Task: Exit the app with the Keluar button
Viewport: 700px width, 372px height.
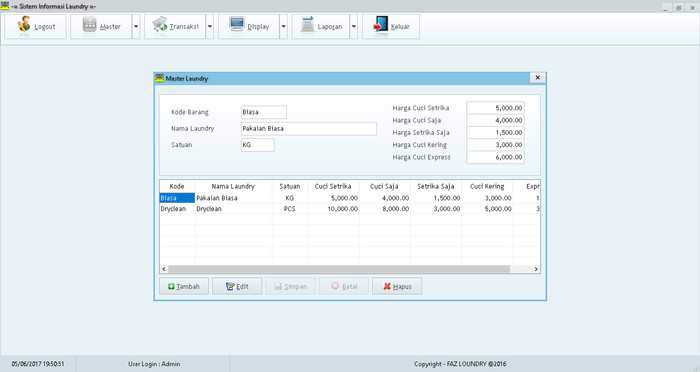Action: point(391,26)
